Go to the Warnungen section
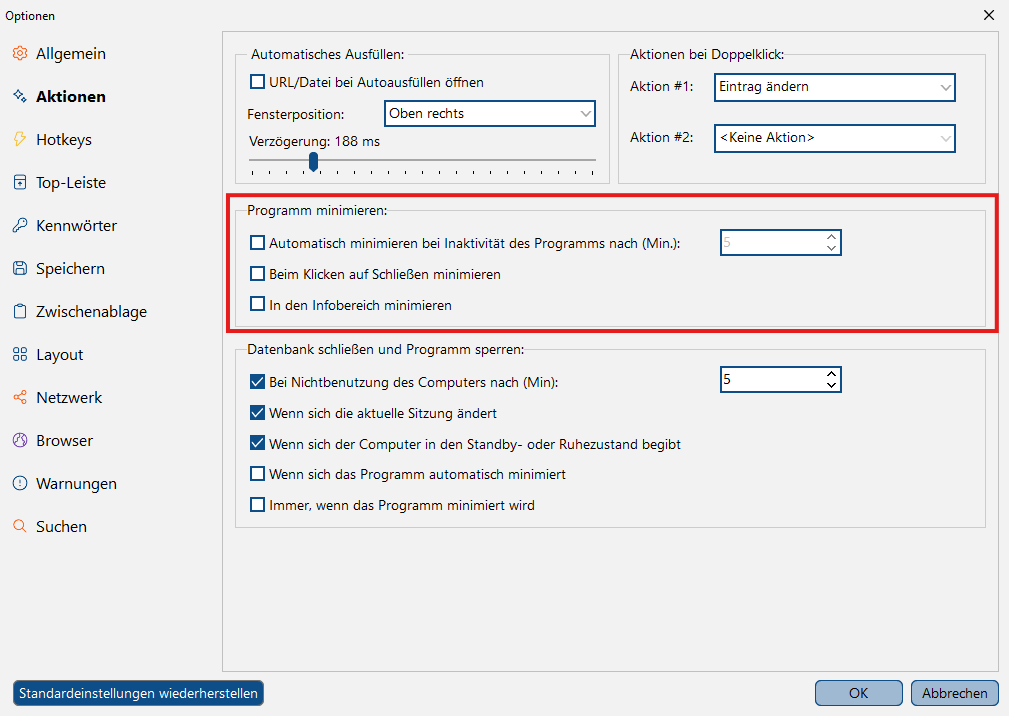This screenshot has width=1009, height=716. coord(76,483)
